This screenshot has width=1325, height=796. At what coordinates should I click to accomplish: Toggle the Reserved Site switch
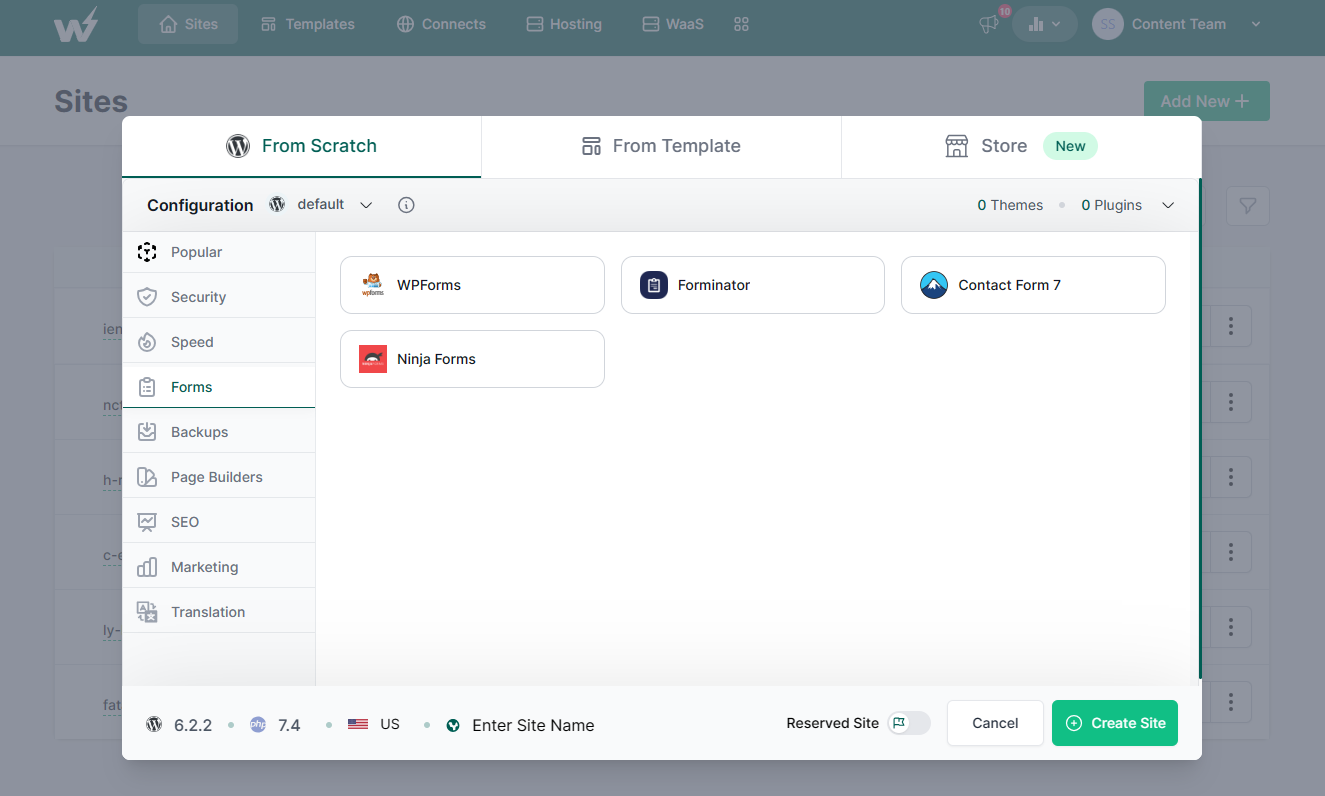point(909,723)
